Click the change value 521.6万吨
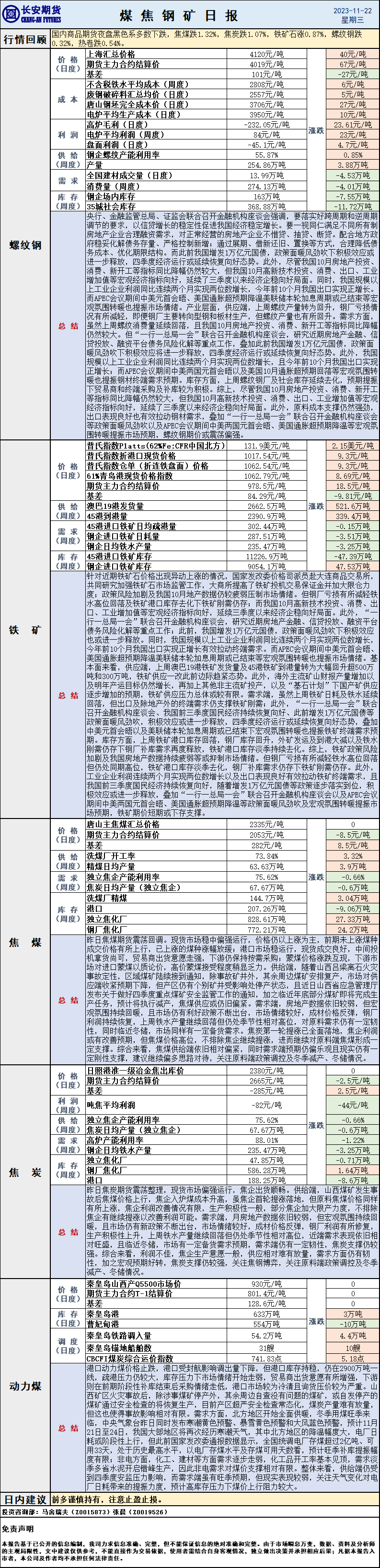 (353, 506)
